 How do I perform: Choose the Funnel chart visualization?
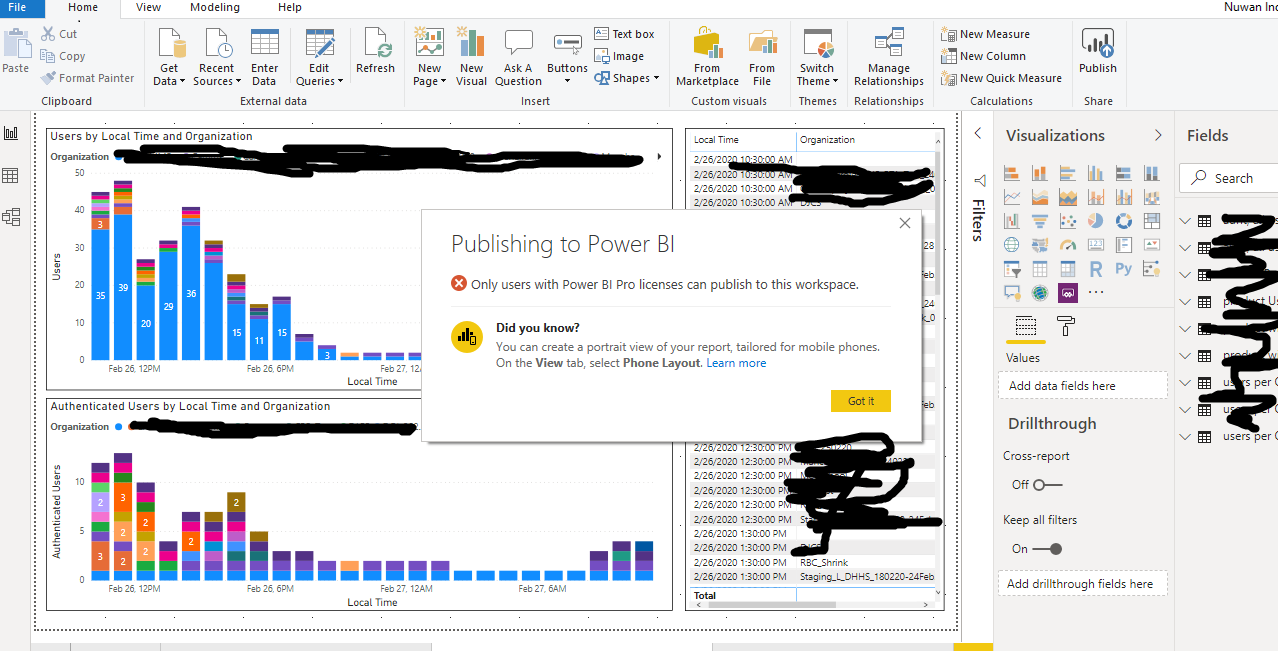tap(1039, 221)
